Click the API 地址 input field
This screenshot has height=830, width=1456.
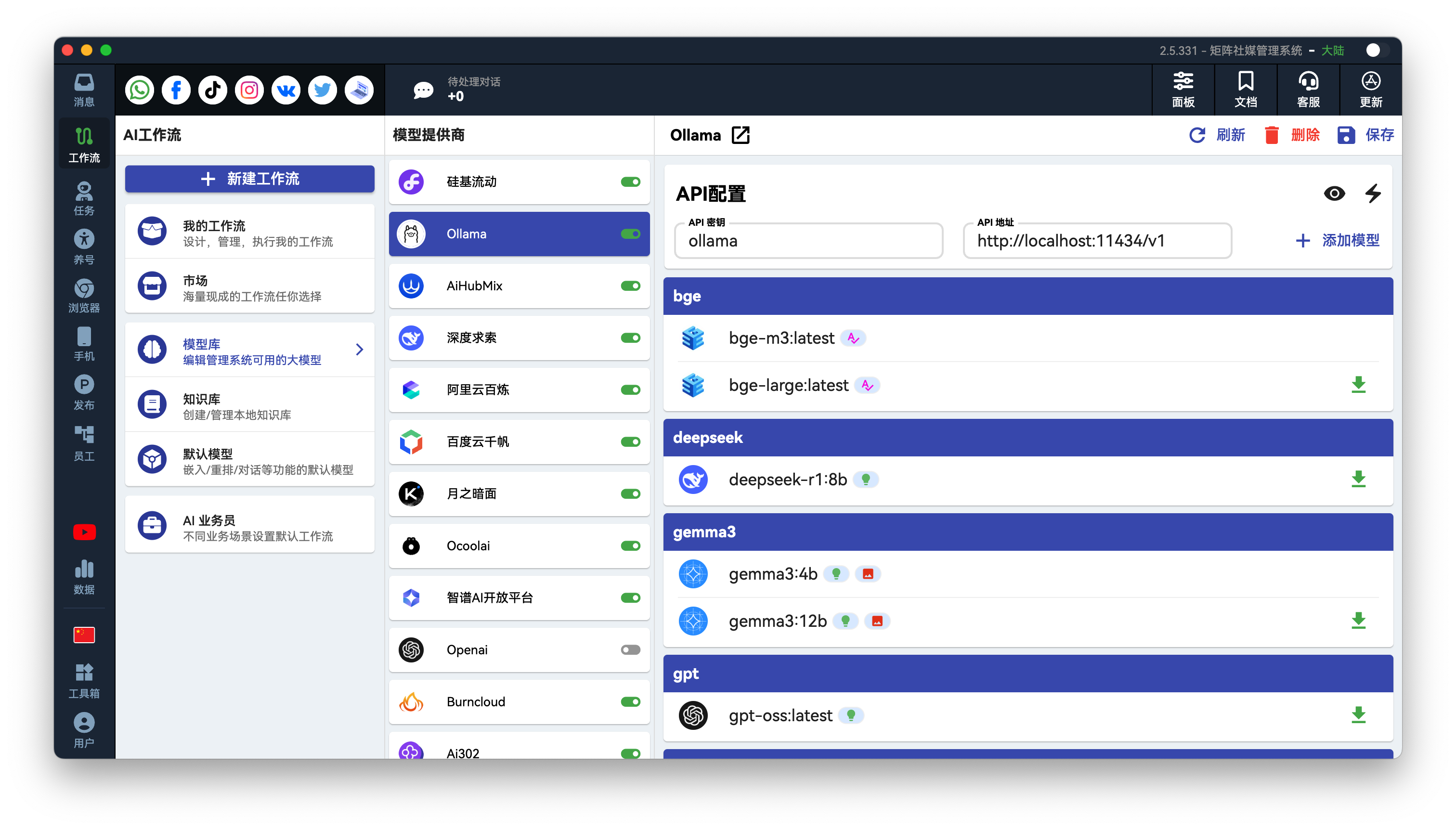1096,241
